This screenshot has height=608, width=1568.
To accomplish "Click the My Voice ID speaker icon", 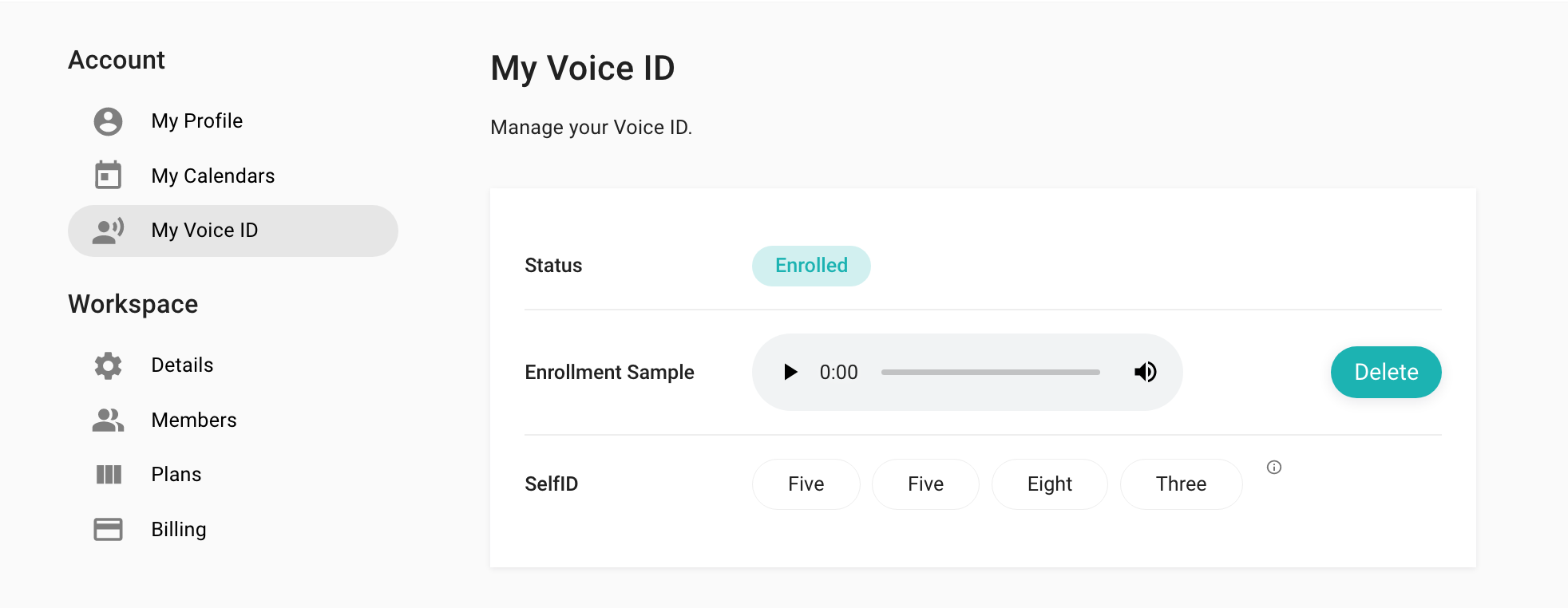I will (x=108, y=231).
